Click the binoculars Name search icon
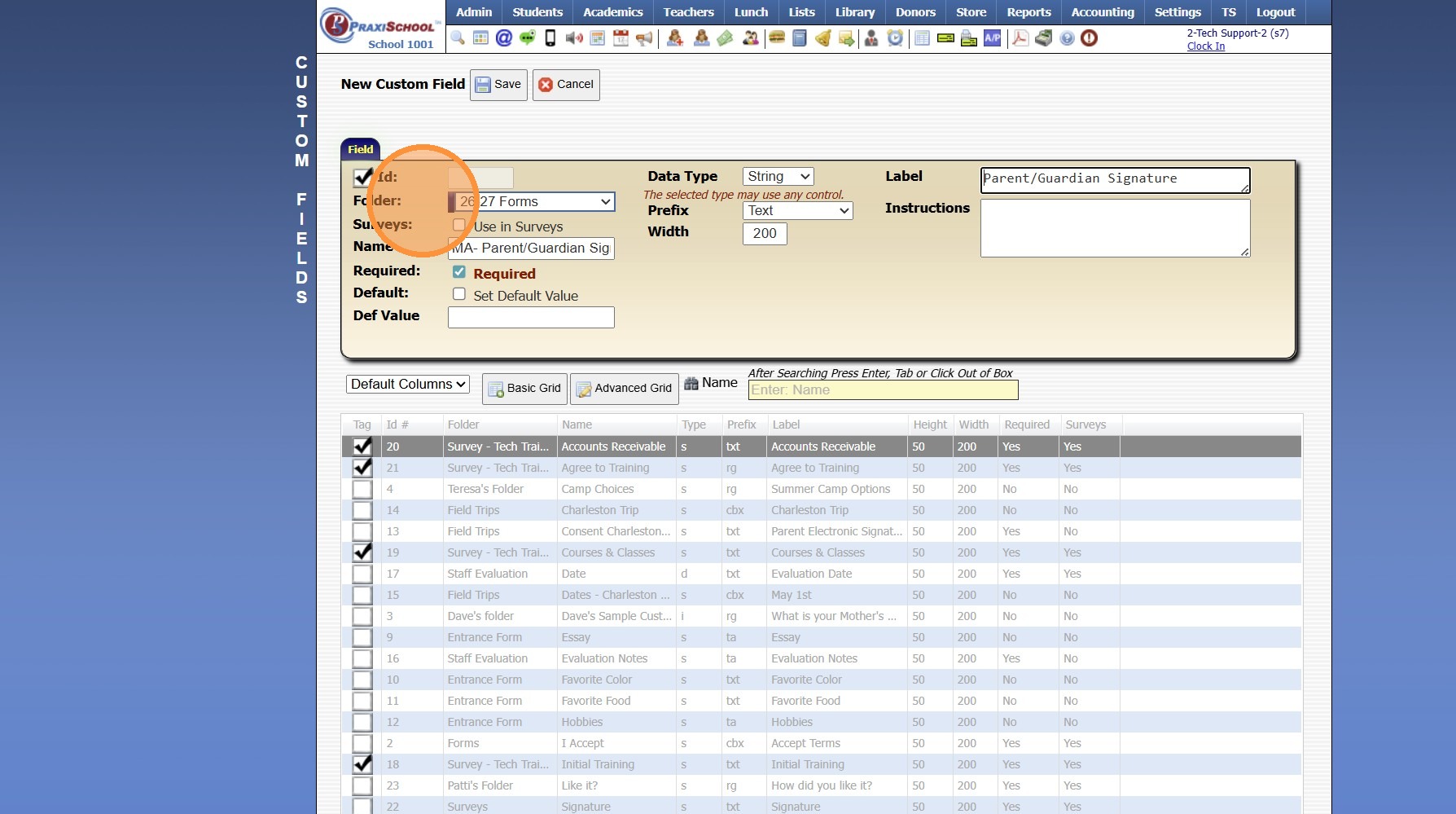The image size is (1456, 814). pos(691,383)
